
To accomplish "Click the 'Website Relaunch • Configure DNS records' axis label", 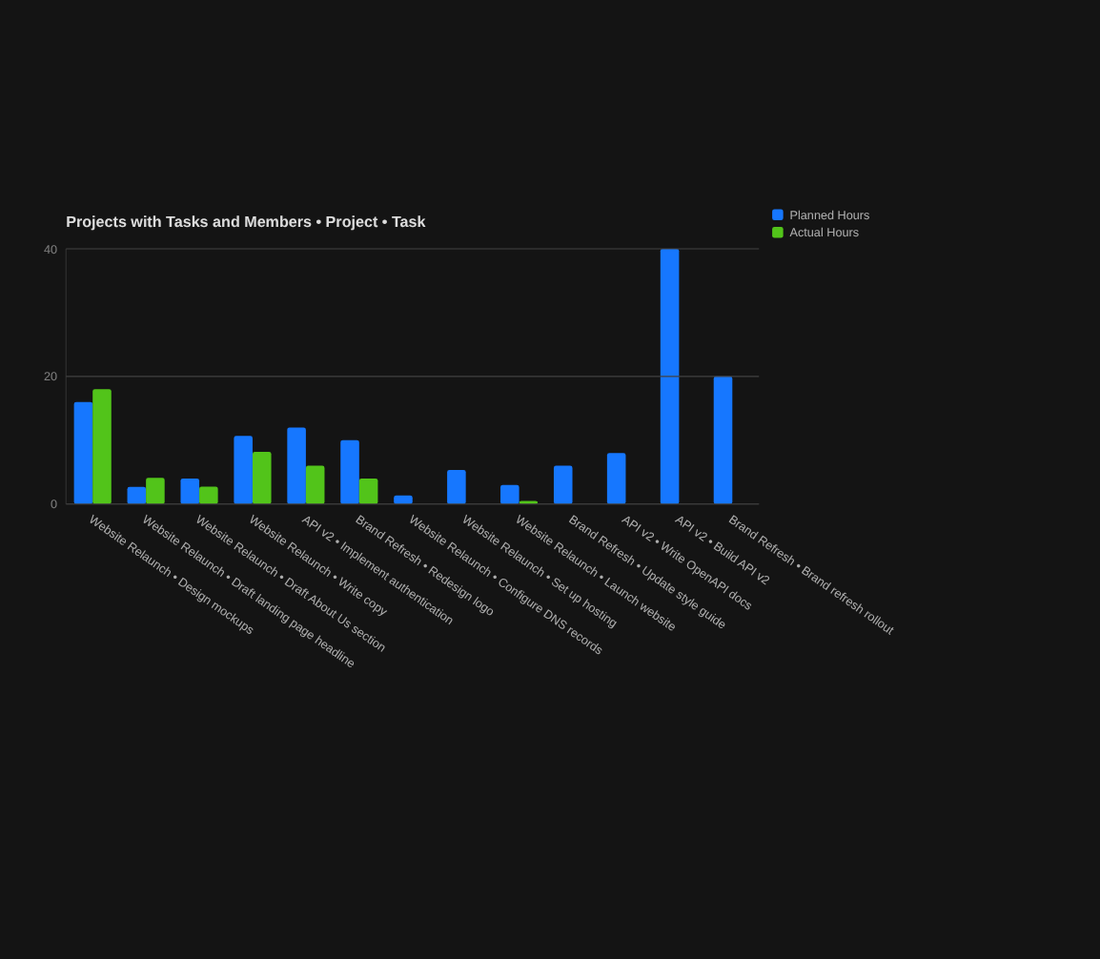I will click(505, 584).
